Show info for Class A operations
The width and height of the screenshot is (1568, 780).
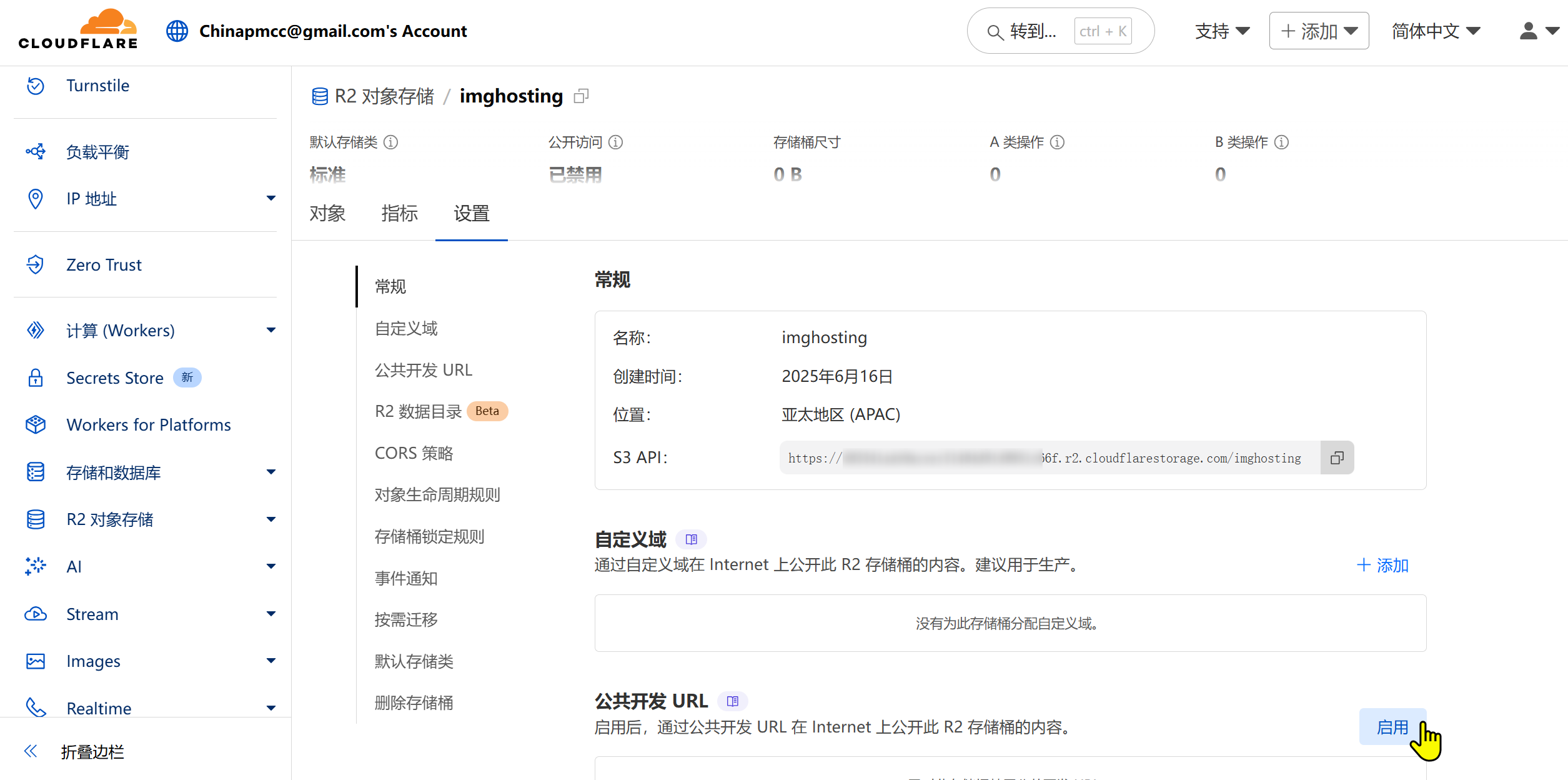(1058, 142)
